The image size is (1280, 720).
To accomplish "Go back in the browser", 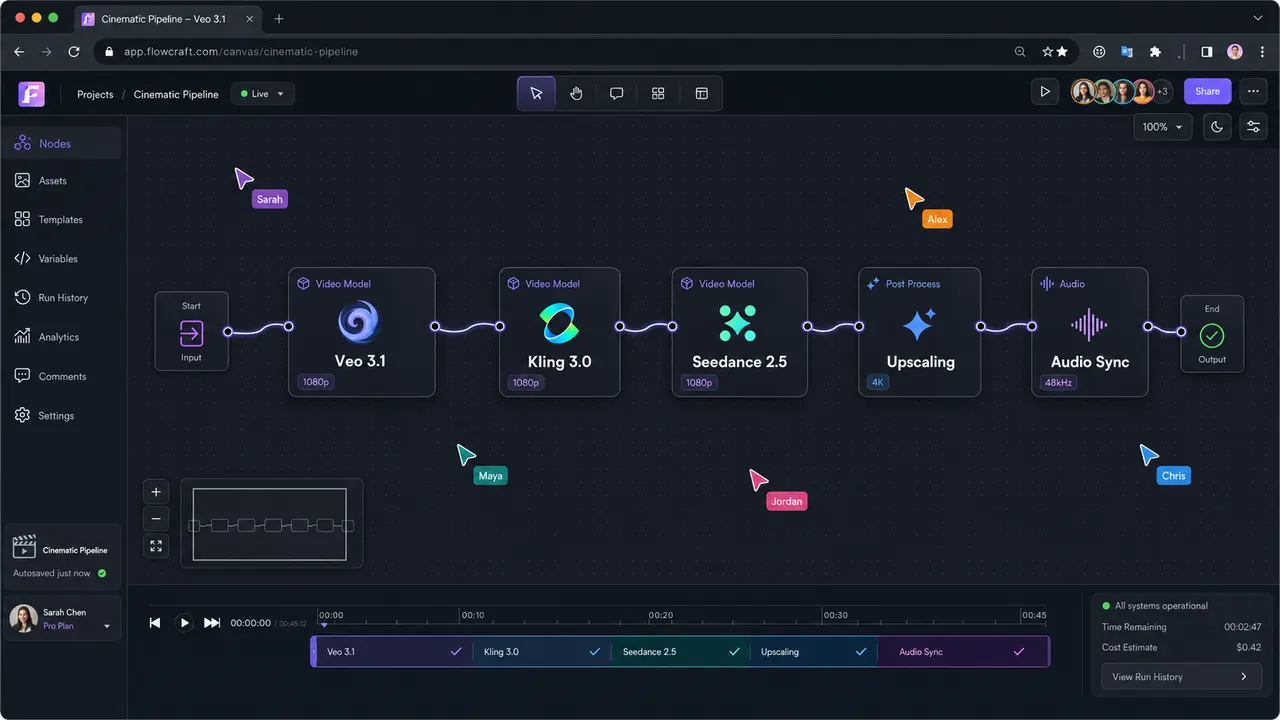I will click(x=19, y=52).
